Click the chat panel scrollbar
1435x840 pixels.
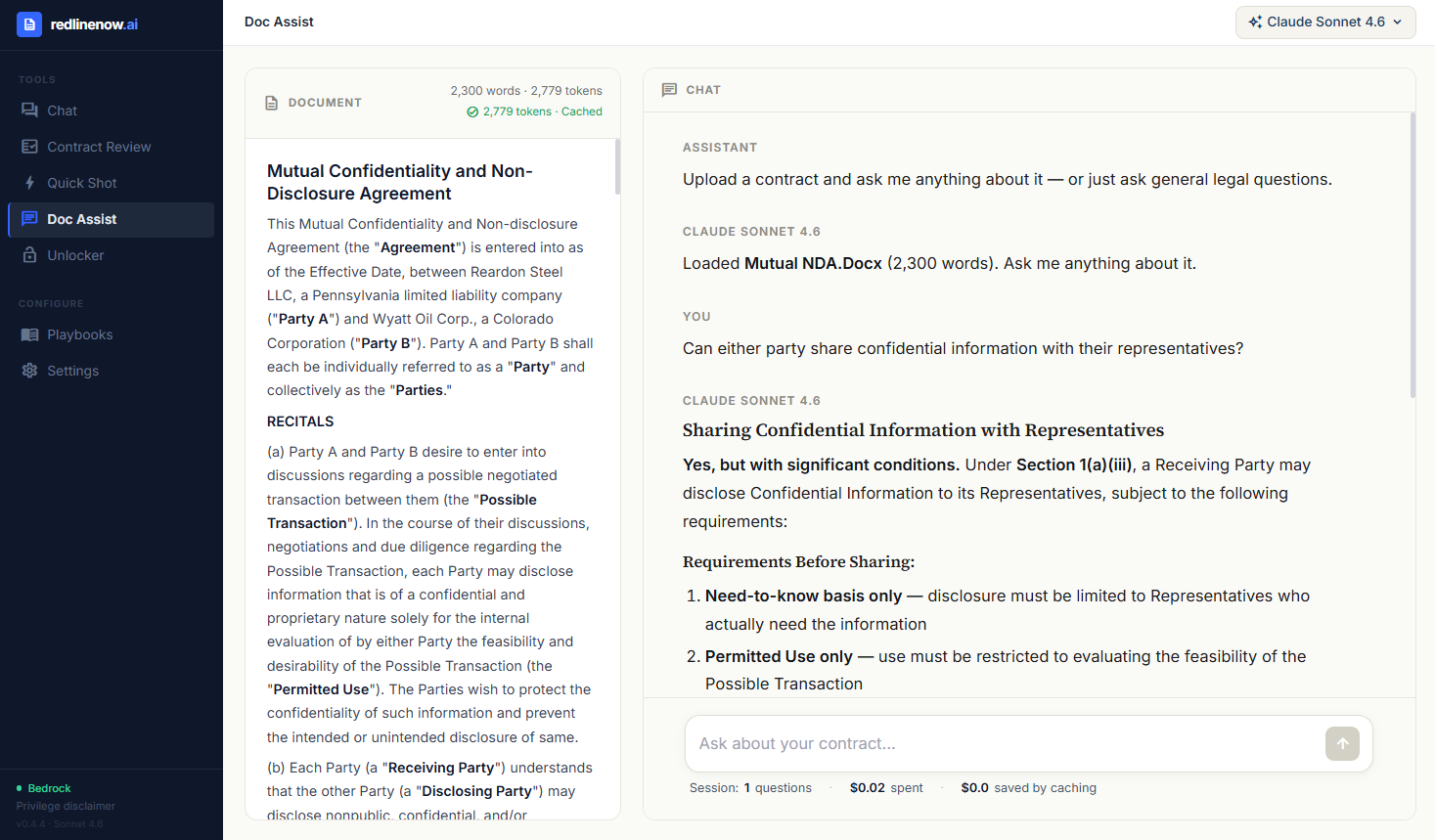coord(1413,255)
